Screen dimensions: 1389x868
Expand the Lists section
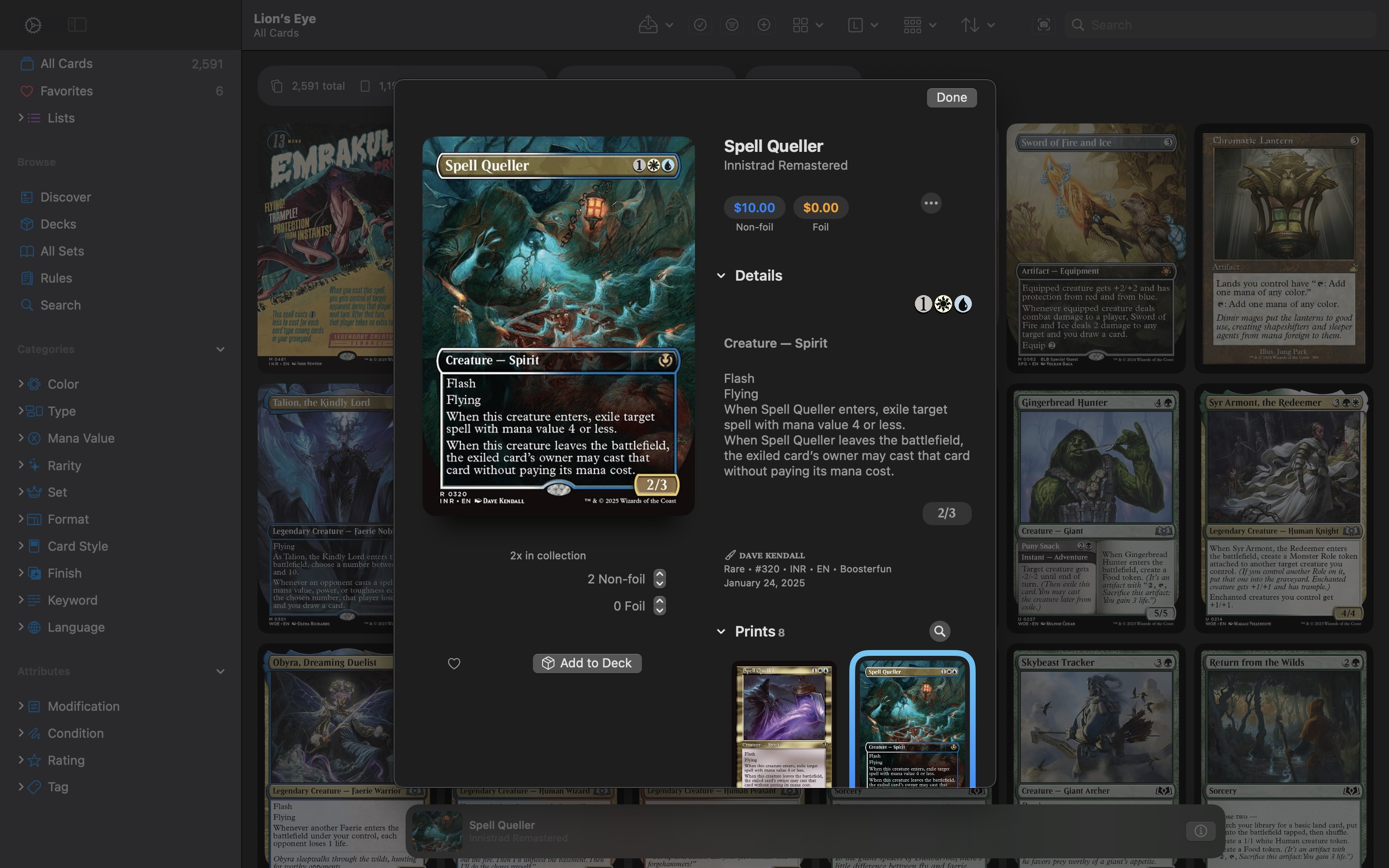21,118
